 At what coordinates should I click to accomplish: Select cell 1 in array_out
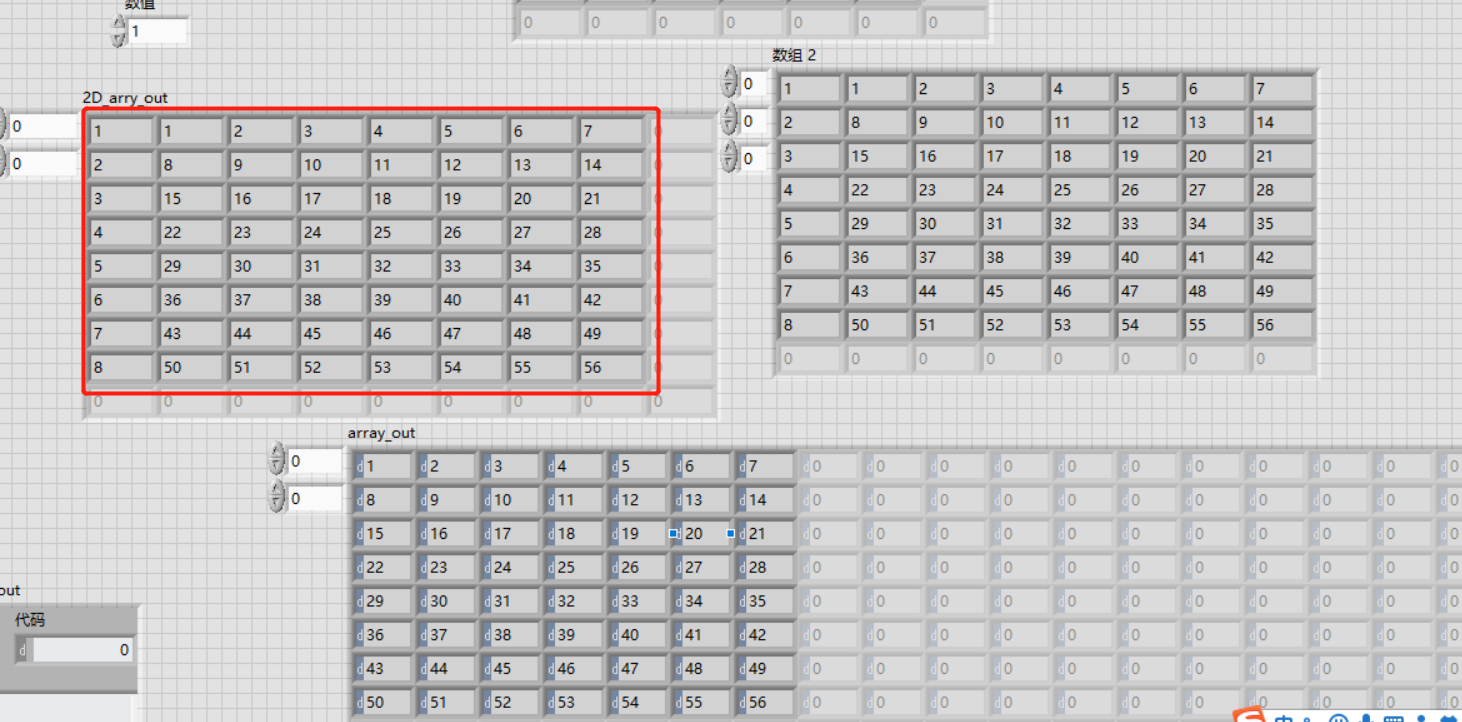pos(383,466)
